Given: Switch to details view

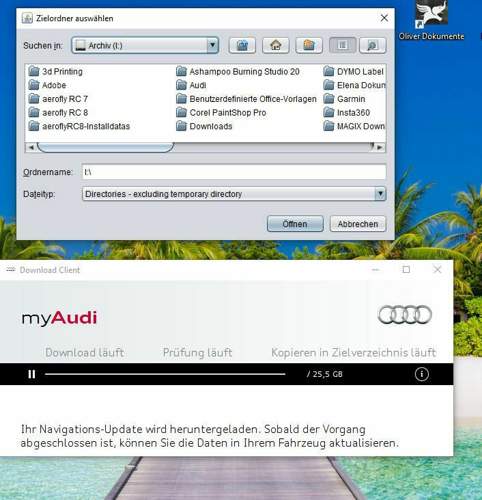Looking at the screenshot, I should click(x=373, y=45).
